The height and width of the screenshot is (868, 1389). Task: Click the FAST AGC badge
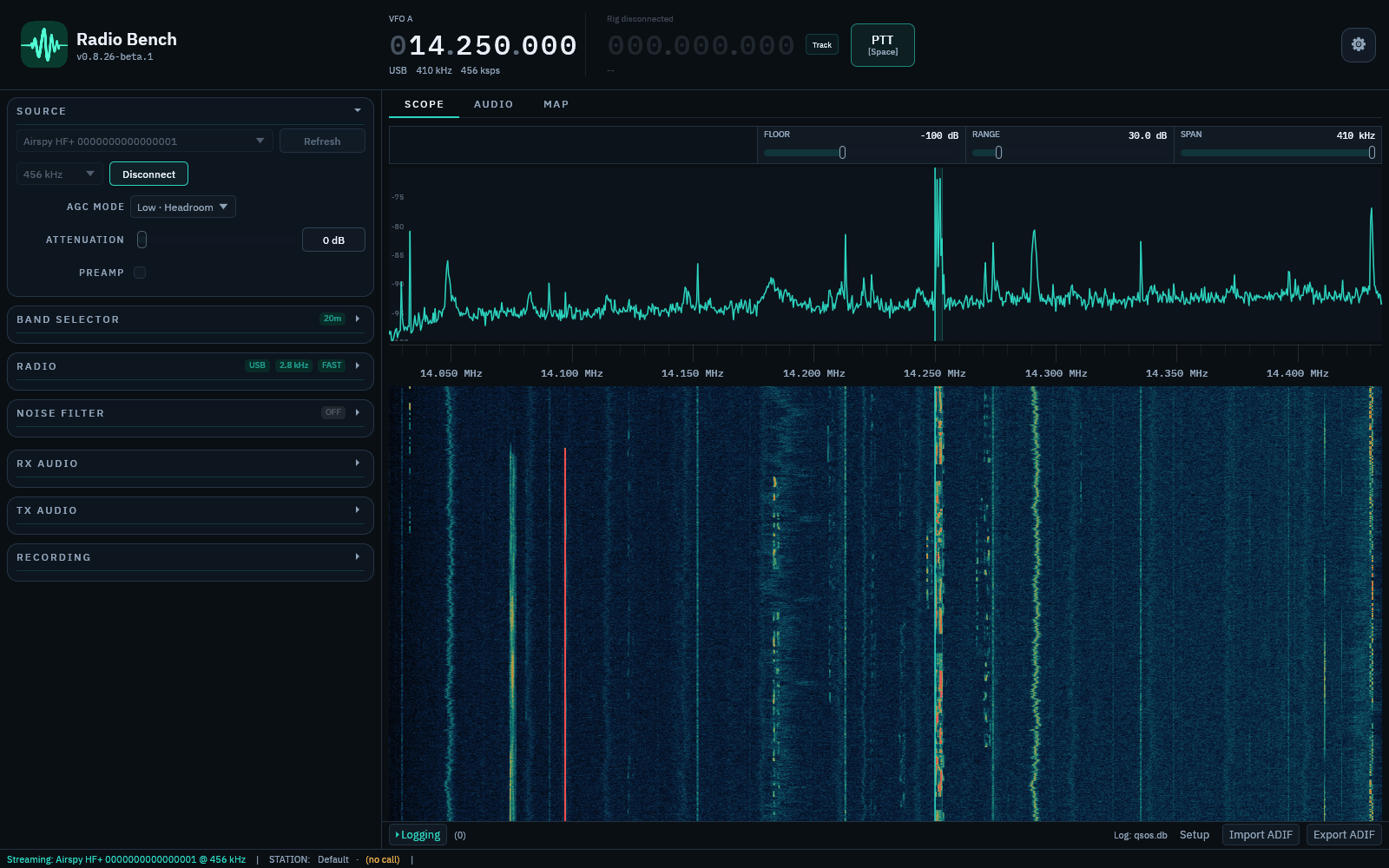[x=332, y=365]
